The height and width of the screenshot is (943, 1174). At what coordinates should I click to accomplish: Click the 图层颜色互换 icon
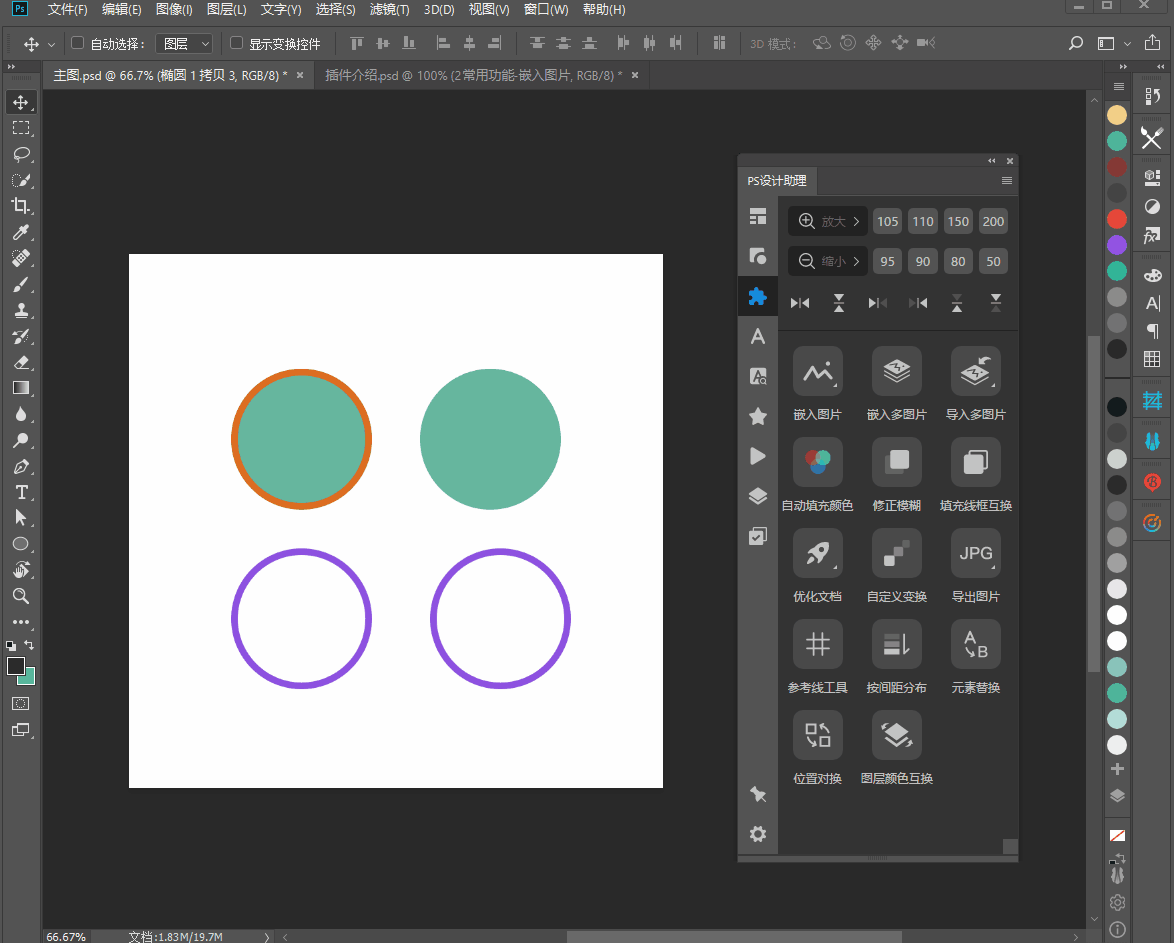(x=896, y=736)
